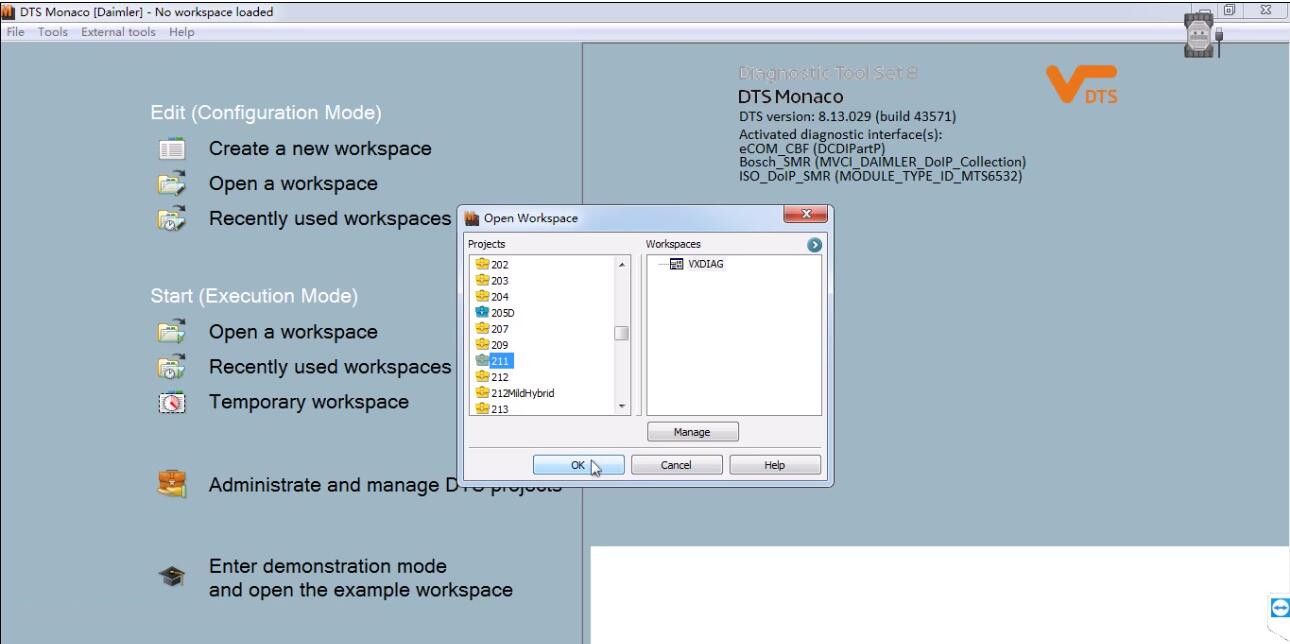Click the Help button in dialog
This screenshot has width=1290, height=644.
(775, 465)
